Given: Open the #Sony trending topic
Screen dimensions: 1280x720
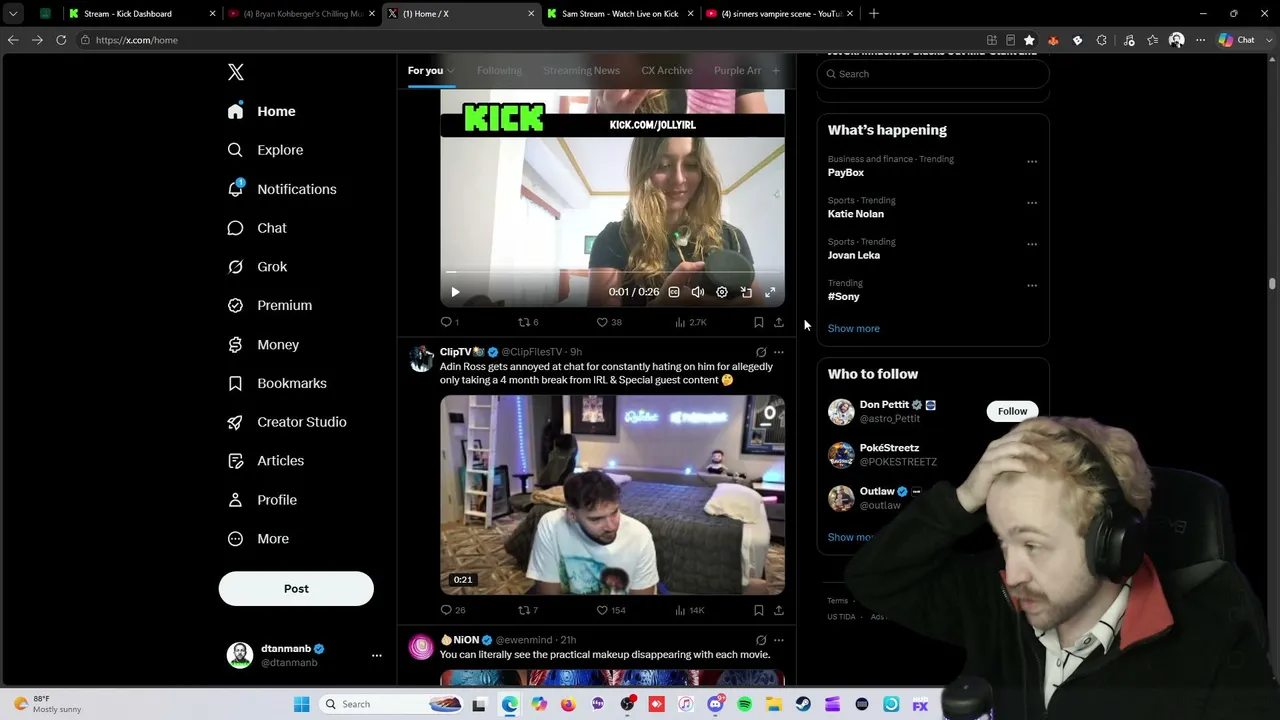Looking at the screenshot, I should click(x=844, y=296).
